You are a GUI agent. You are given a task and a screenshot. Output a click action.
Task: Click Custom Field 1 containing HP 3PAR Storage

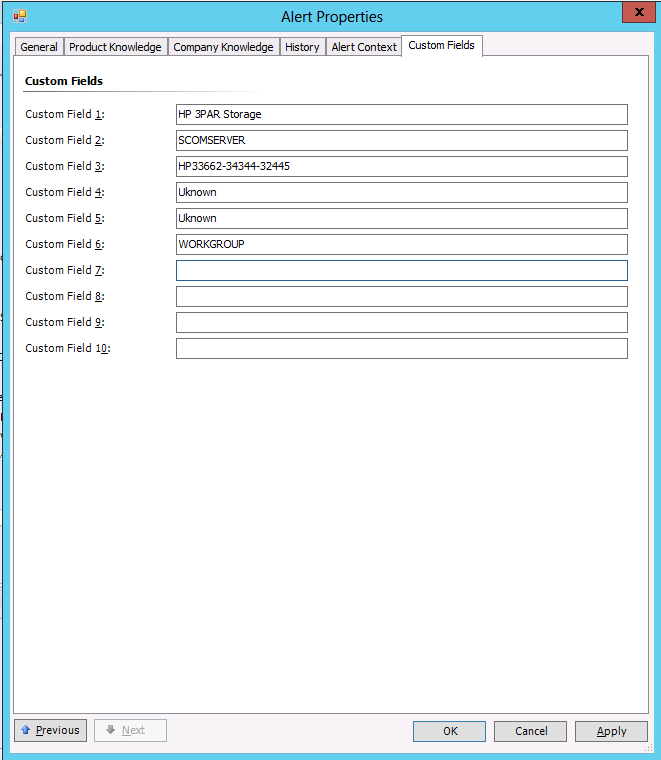tap(401, 114)
